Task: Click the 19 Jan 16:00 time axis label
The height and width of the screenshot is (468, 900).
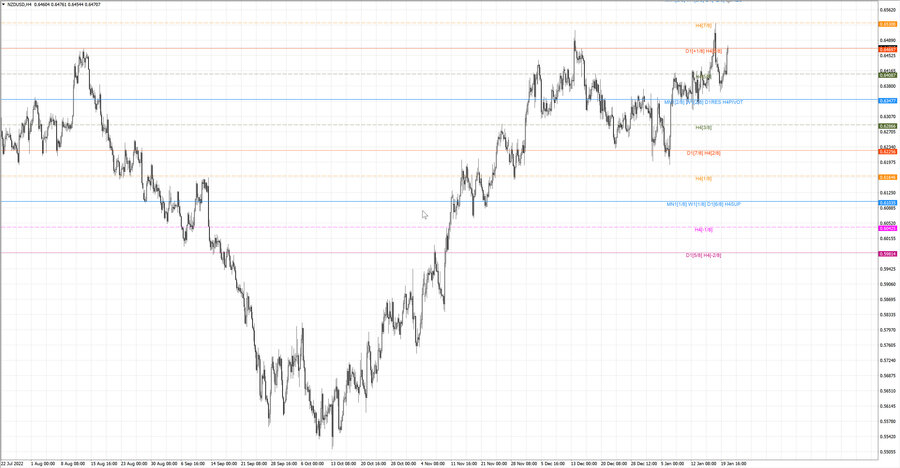Action: [x=734, y=463]
